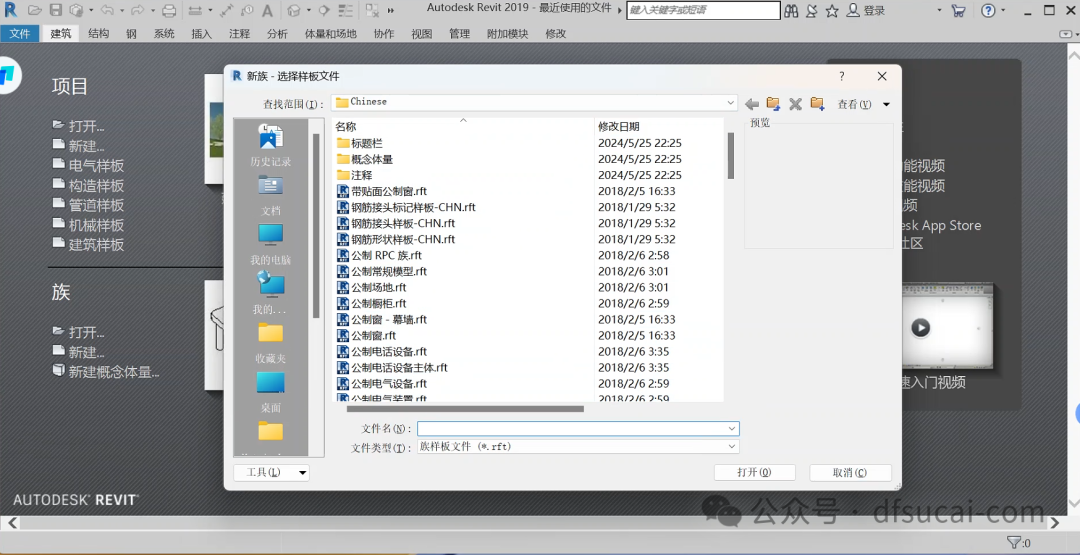Click the Undo arrow icon
Screen dimensions: 1080x555
(107, 10)
